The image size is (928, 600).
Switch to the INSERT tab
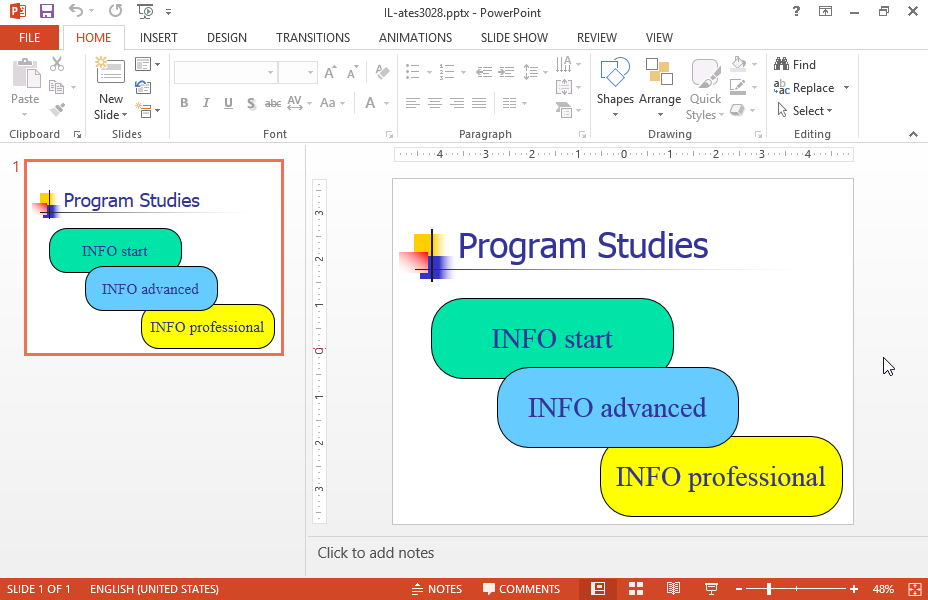point(159,38)
